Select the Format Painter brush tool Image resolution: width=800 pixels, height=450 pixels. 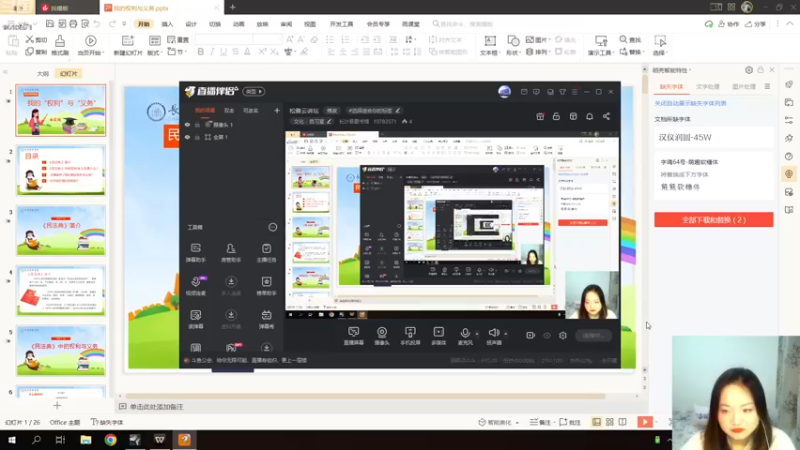[x=60, y=45]
